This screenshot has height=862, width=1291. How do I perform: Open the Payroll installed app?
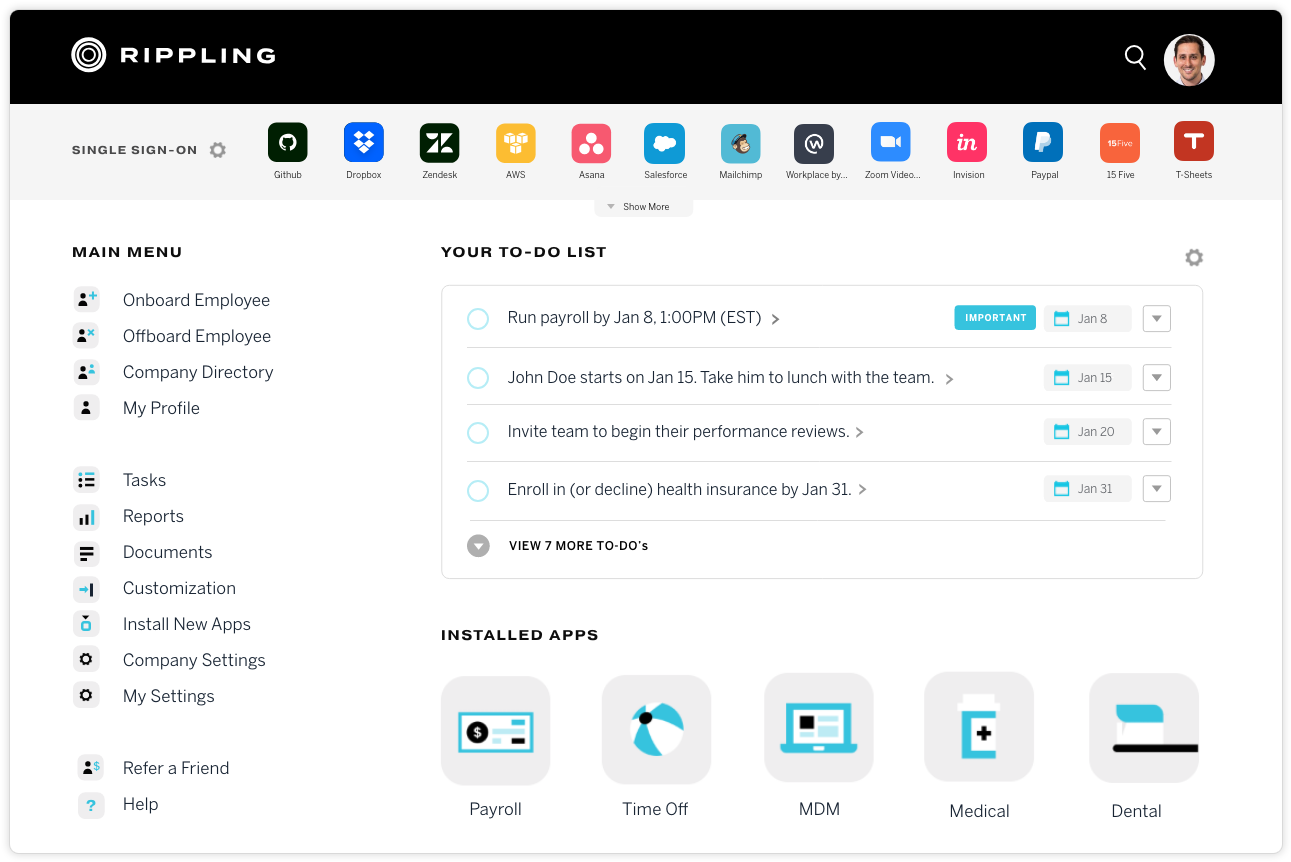[x=496, y=730]
